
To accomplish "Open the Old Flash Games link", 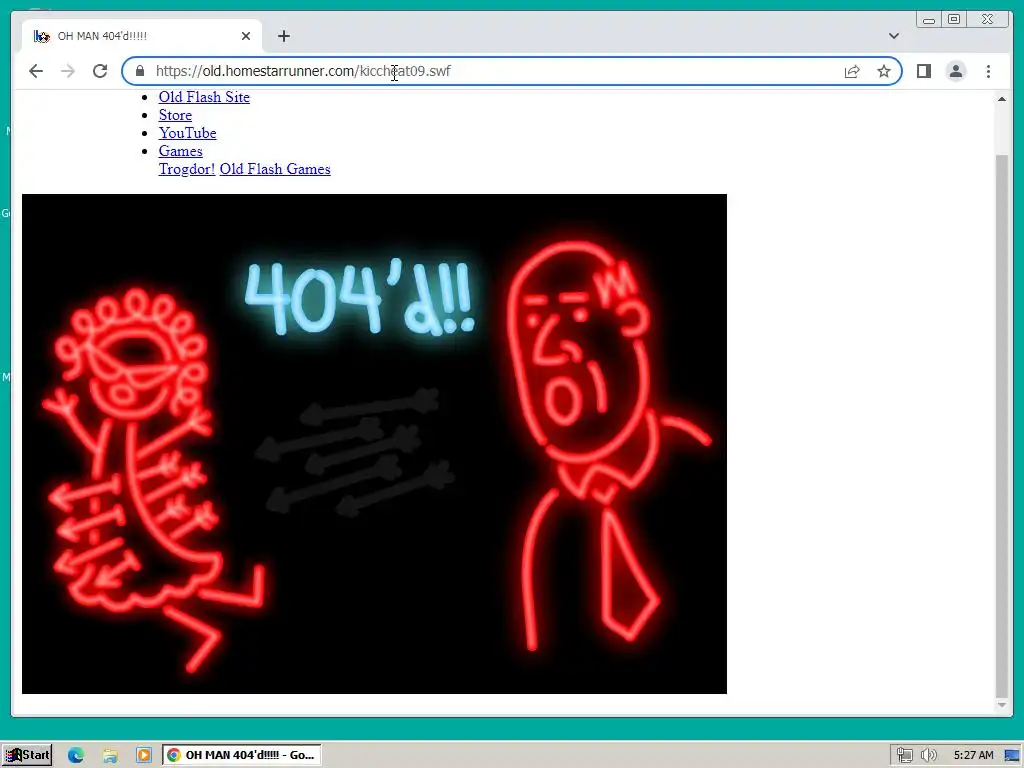I will 275,169.
